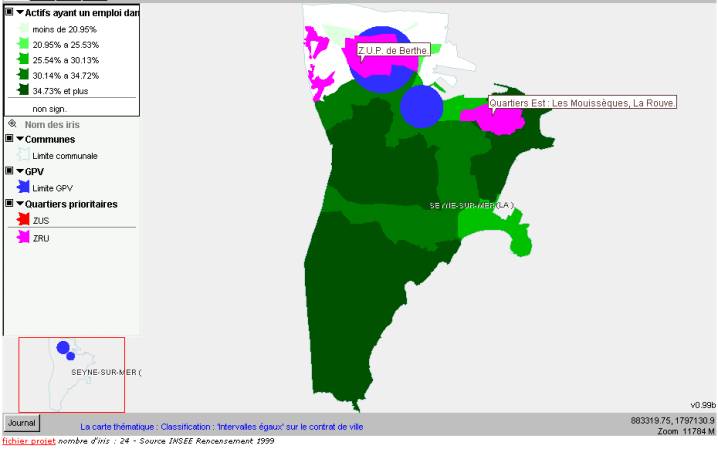Click the Limite communale legend icon
The width and height of the screenshot is (718, 449).
tap(23, 154)
